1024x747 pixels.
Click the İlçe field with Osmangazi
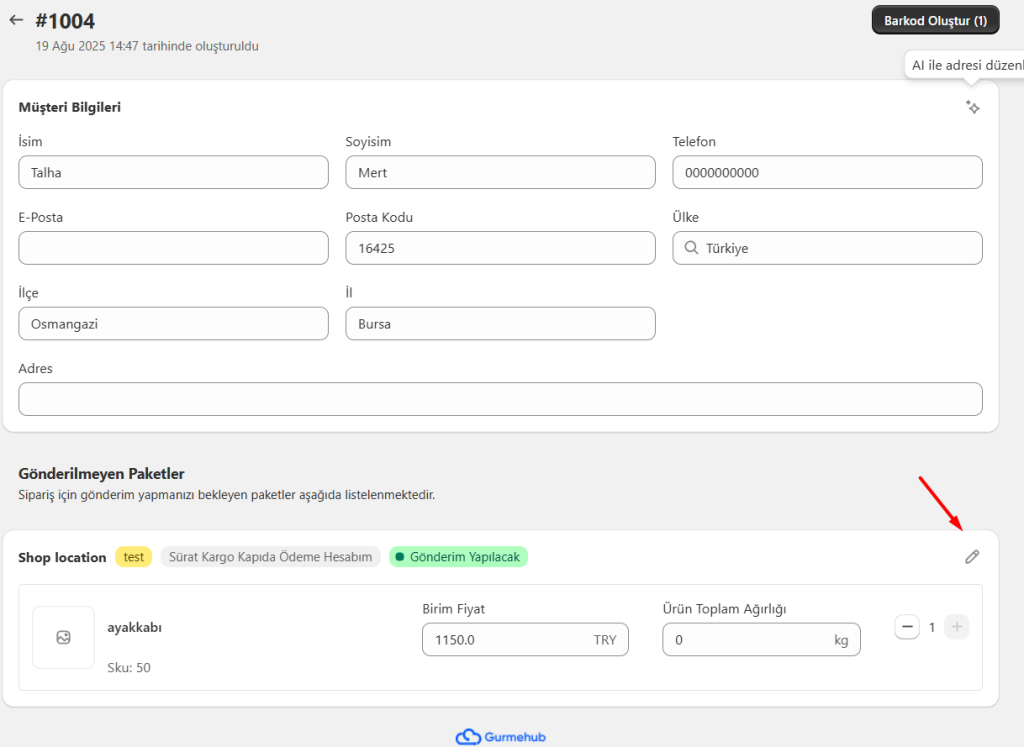[x=174, y=324]
